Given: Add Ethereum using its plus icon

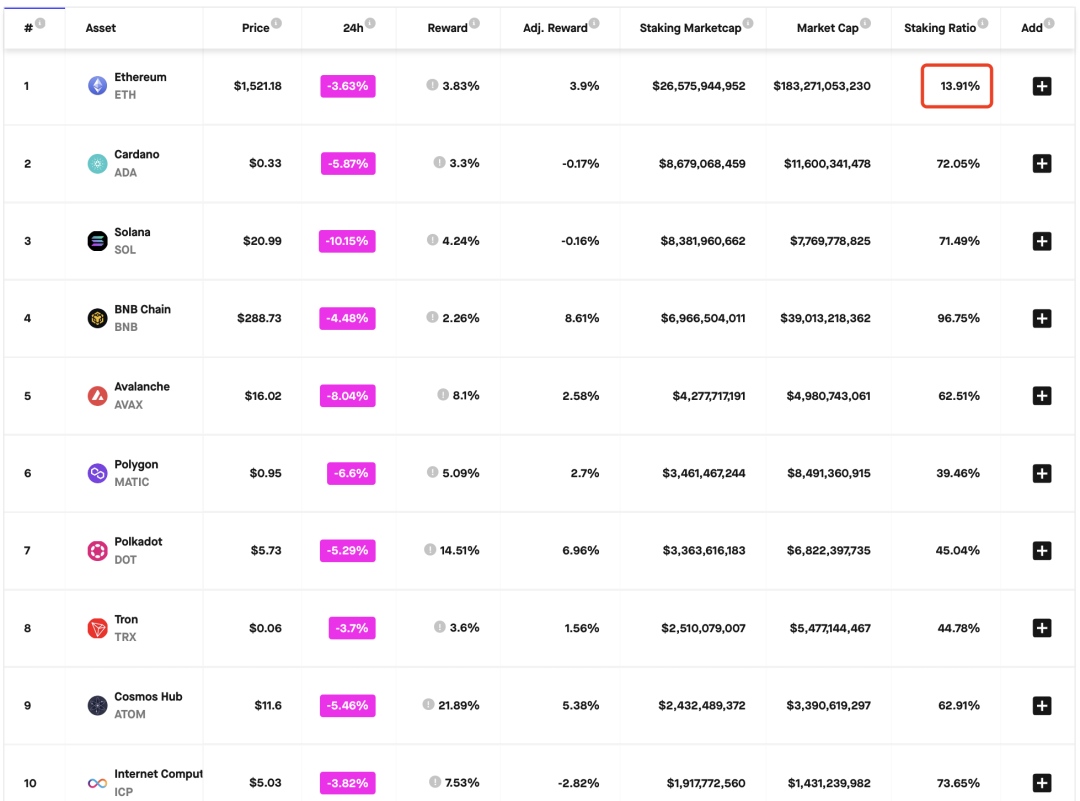Looking at the screenshot, I should pos(1041,86).
